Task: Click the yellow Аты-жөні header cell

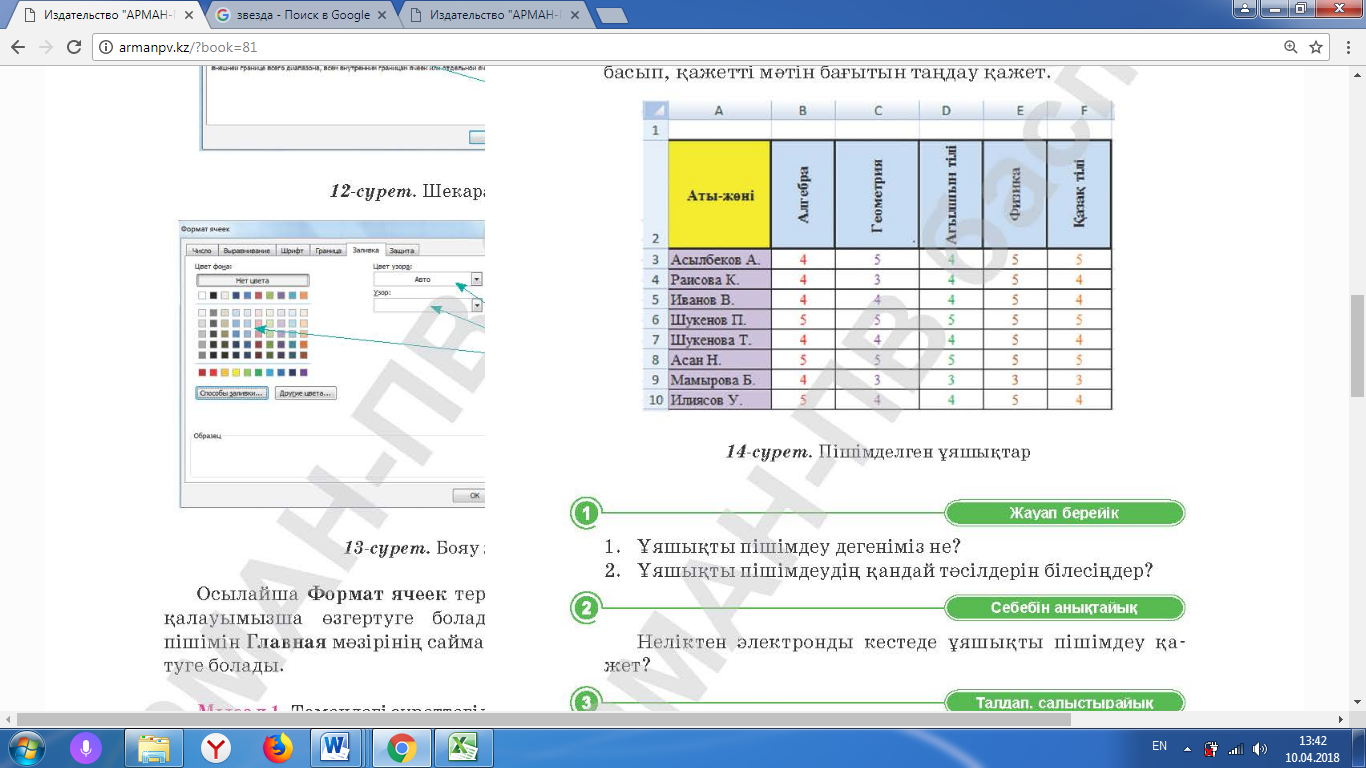Action: pos(720,194)
